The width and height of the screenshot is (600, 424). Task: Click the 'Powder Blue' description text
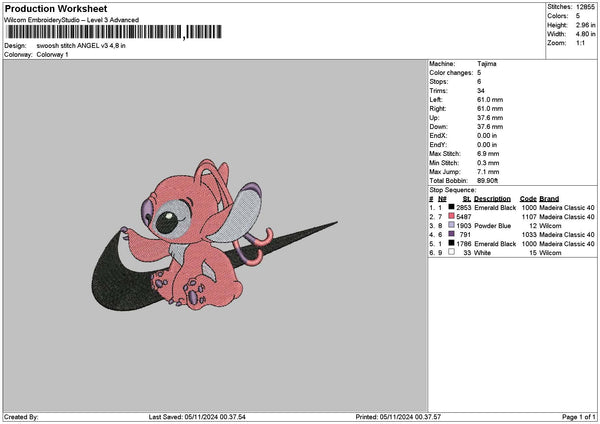(492, 226)
